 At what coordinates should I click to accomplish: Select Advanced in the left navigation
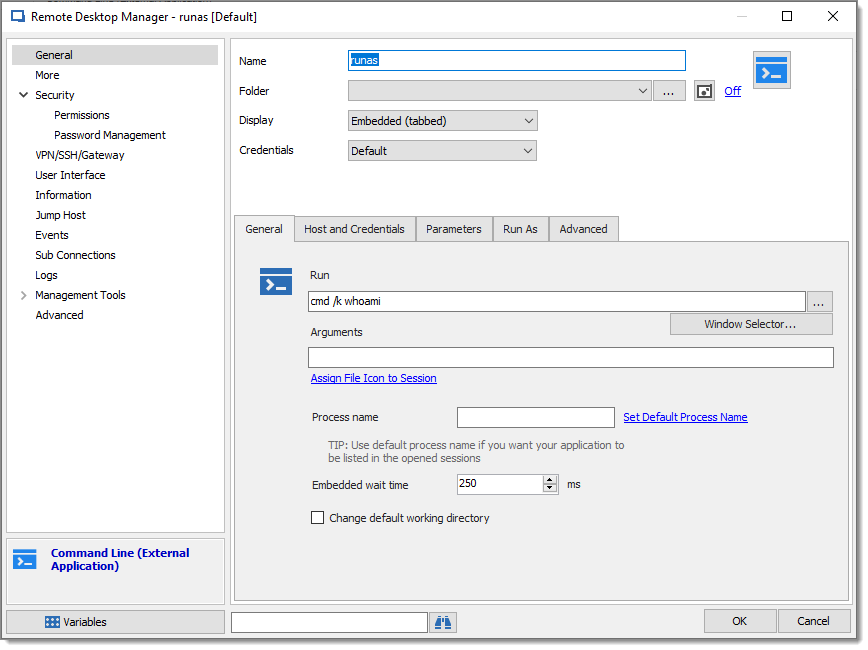(x=59, y=315)
